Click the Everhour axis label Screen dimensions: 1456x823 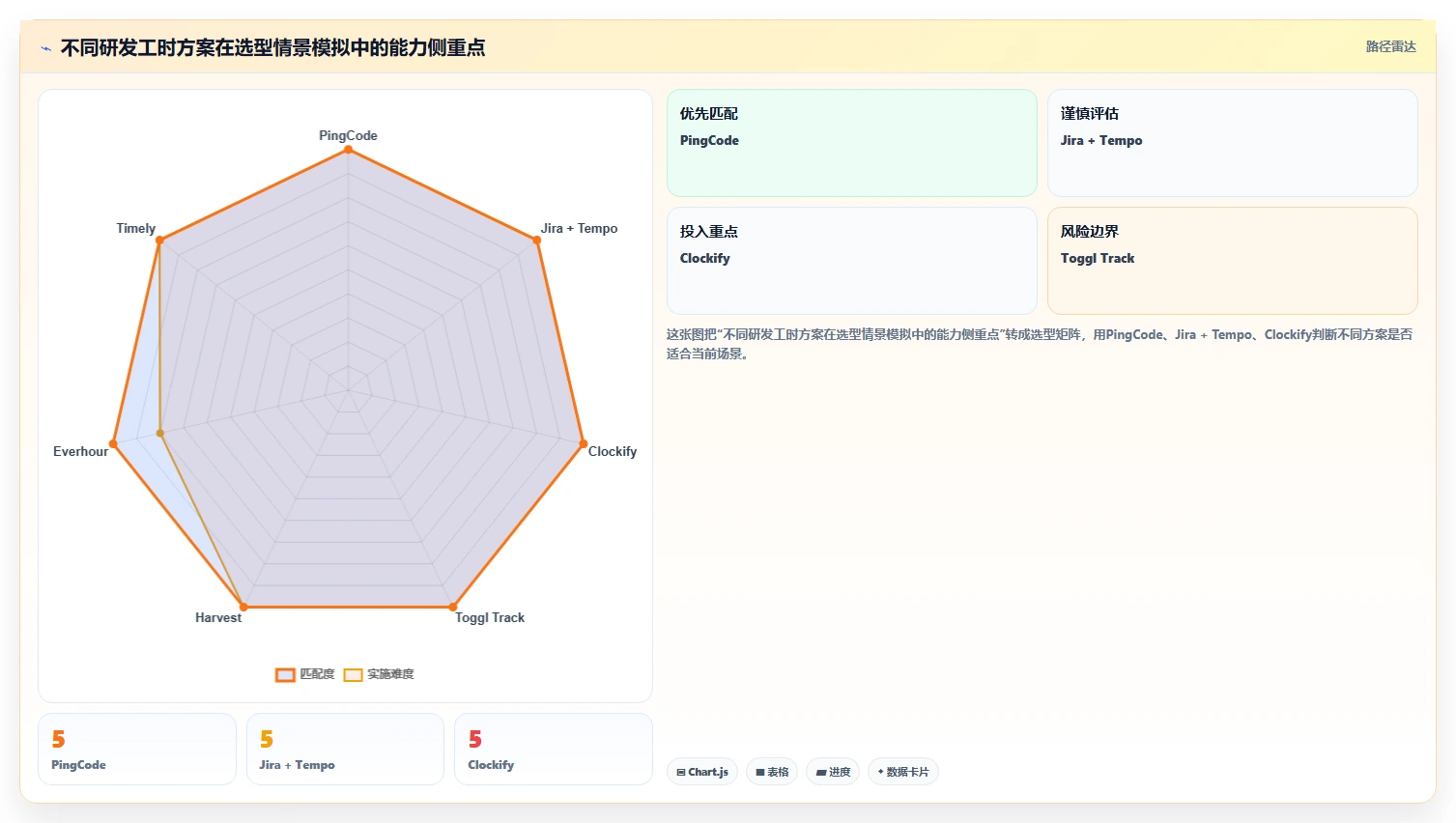(x=81, y=451)
